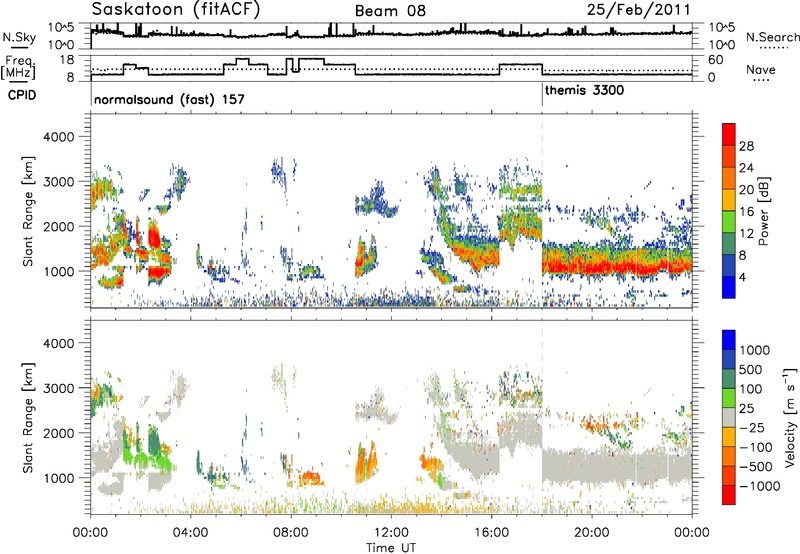Pick the gray band of the Velocity colorbar
The height and width of the screenshot is (554, 800).
click(x=729, y=418)
